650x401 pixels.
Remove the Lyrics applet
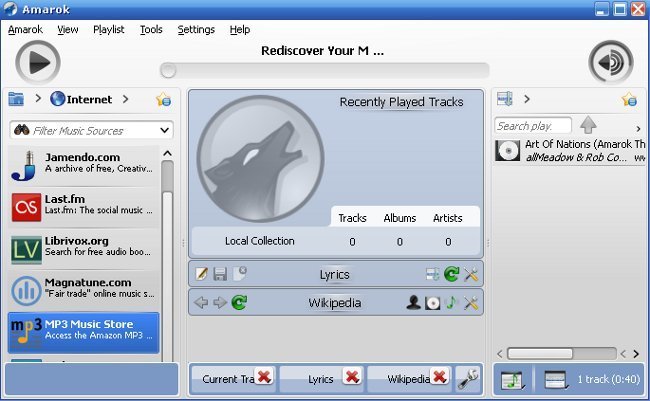[352, 377]
